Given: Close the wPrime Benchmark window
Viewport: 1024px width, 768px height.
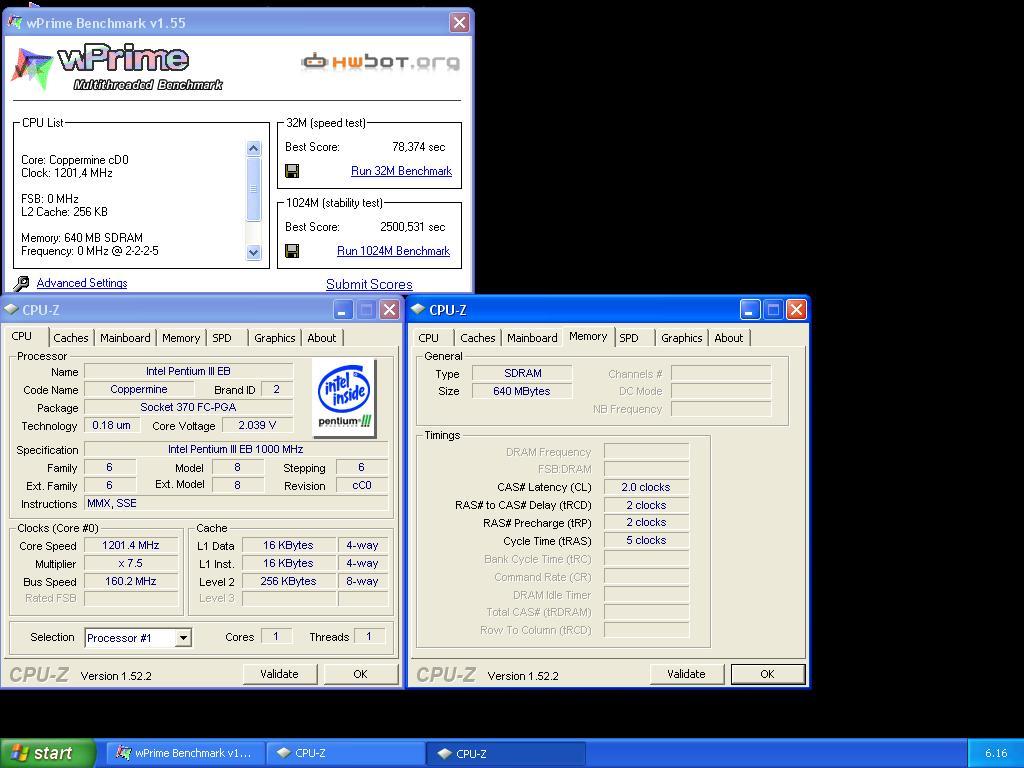Looking at the screenshot, I should (459, 23).
